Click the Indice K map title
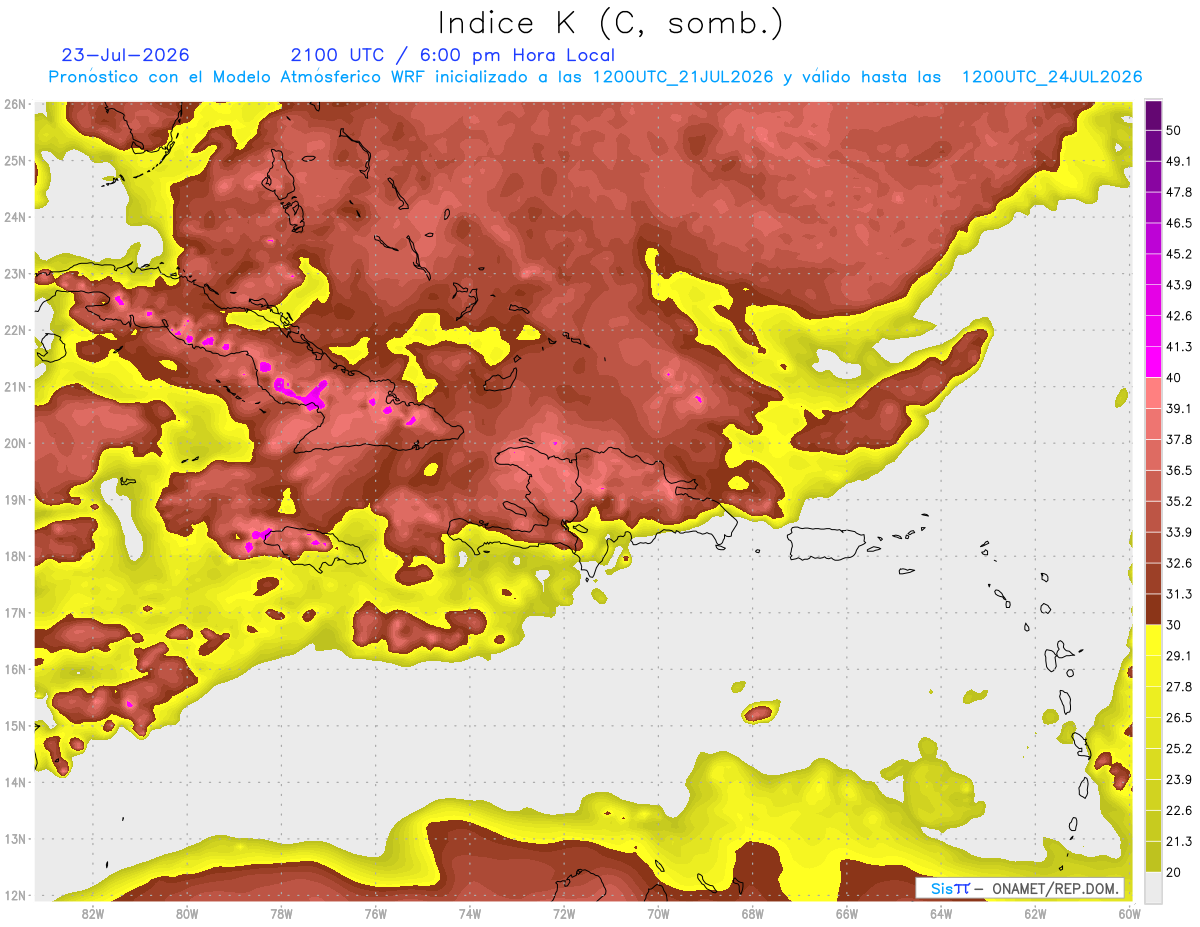Screen dimensions: 1200x927 [x=611, y=22]
